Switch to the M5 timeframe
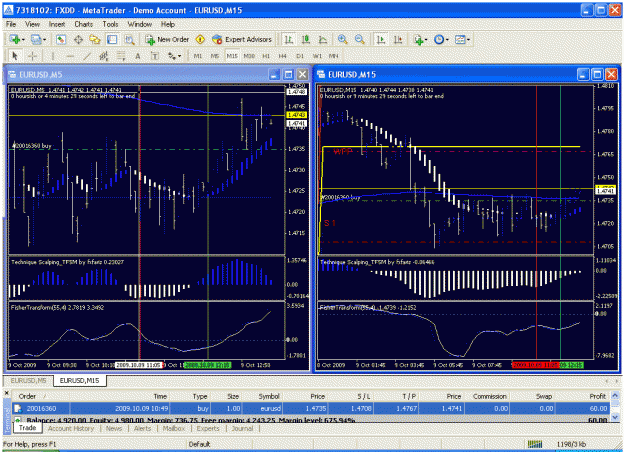625x452 pixels. [215, 56]
